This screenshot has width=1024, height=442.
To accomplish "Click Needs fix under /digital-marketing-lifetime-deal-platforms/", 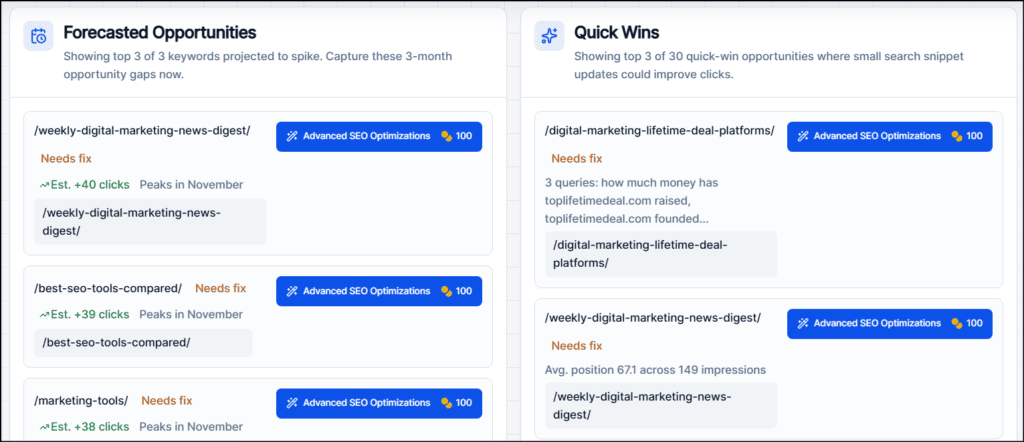I will [x=577, y=158].
